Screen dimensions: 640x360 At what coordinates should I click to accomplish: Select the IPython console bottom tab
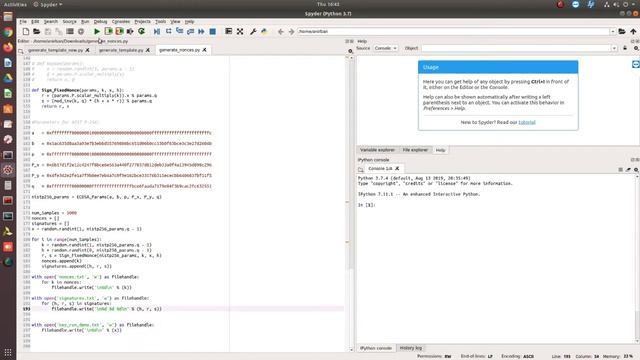click(x=376, y=348)
